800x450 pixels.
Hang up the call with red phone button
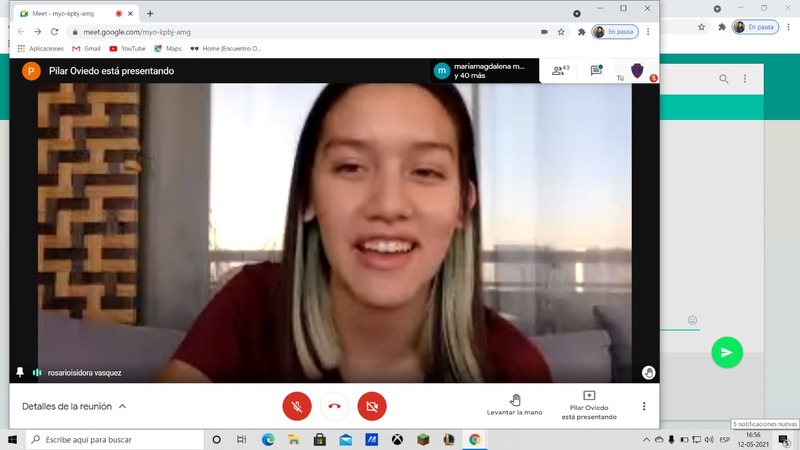click(335, 406)
